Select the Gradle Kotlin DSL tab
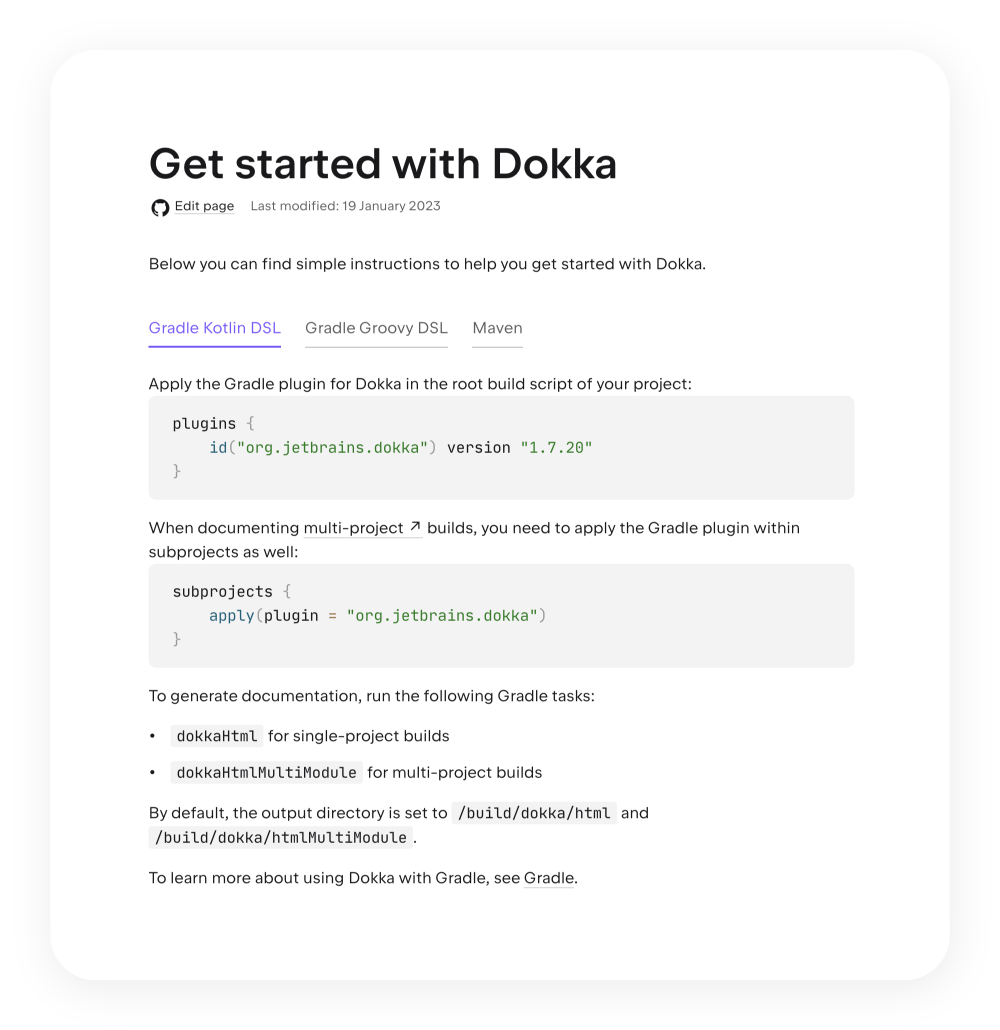The height and width of the screenshot is (1030, 1000). 214,328
